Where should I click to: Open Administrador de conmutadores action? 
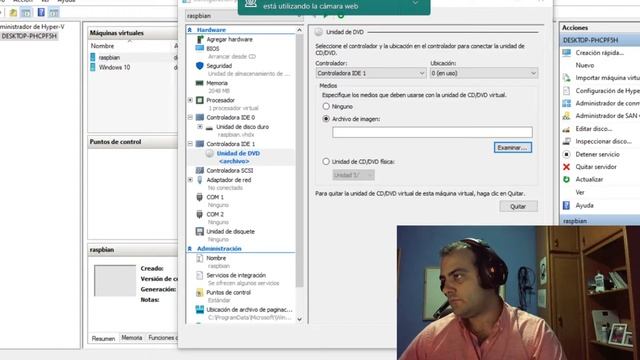[x=607, y=103]
